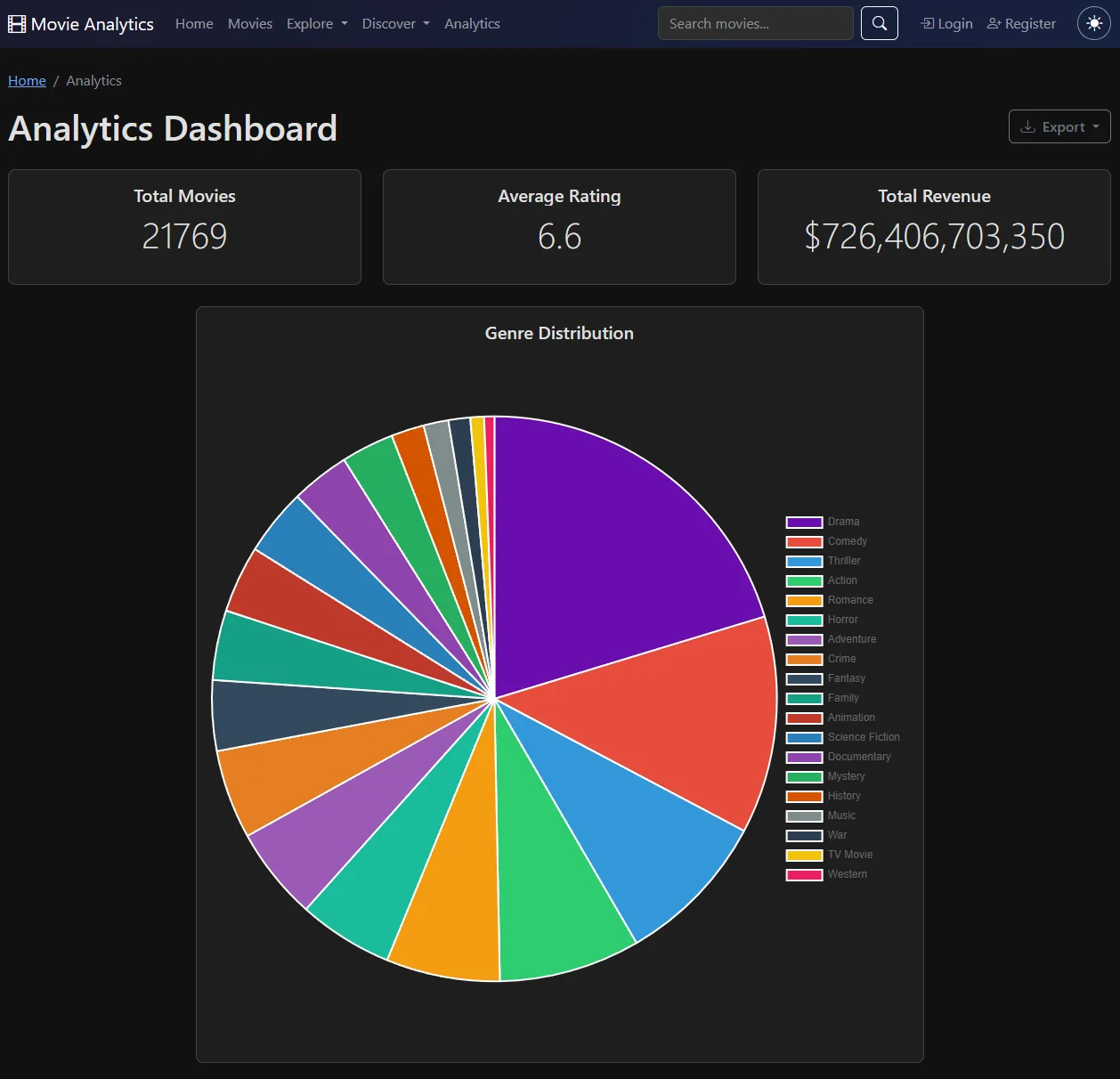Click the Genre Distribution chart title
This screenshot has width=1120, height=1079.
[559, 333]
